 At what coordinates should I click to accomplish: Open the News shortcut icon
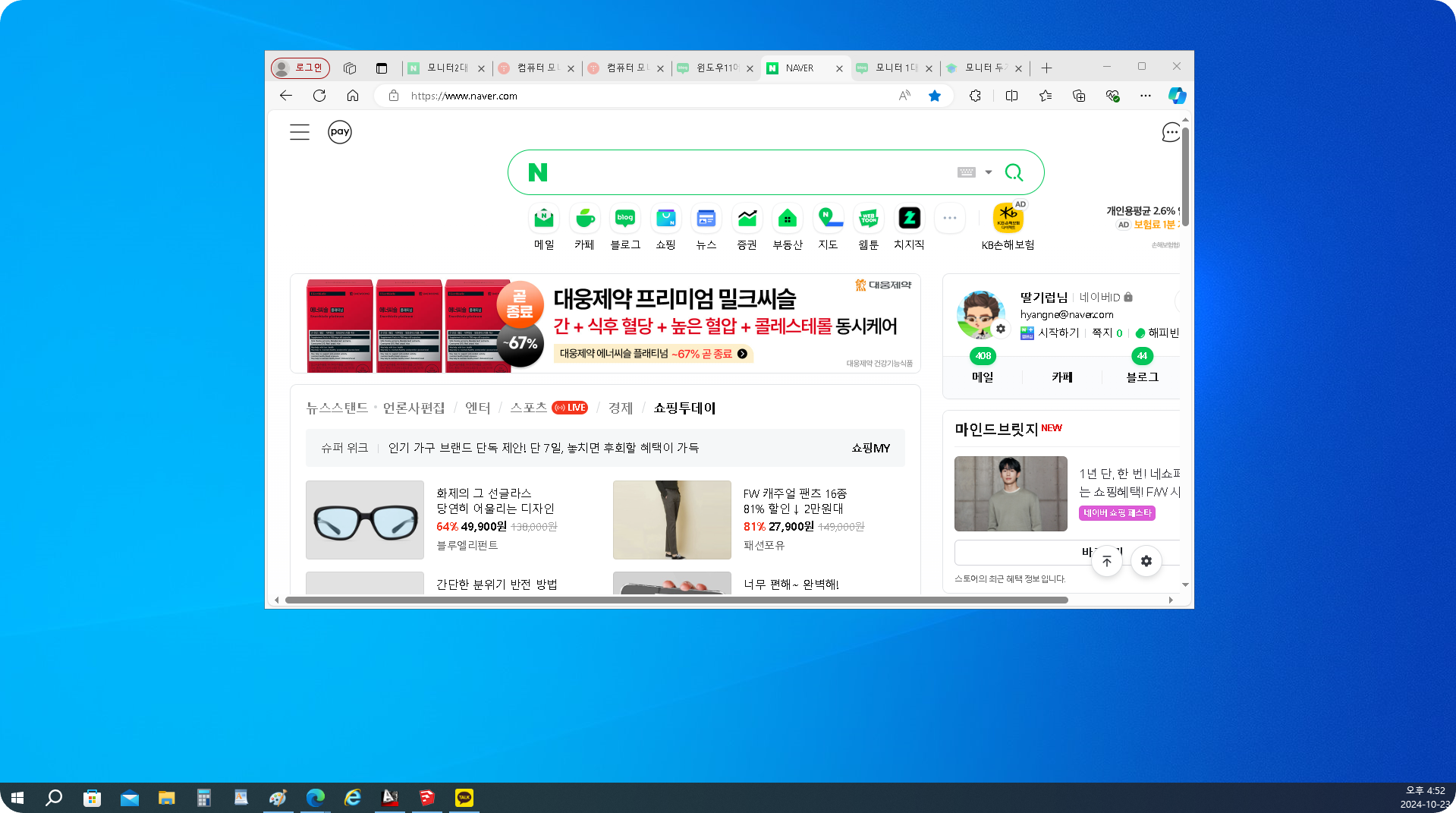(706, 219)
